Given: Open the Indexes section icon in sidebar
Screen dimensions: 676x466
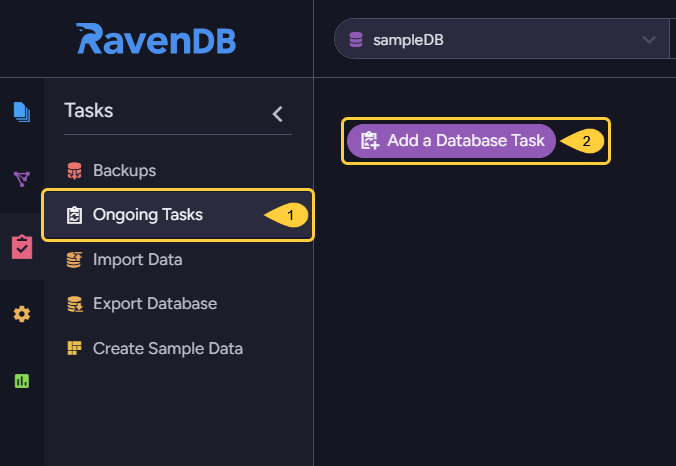Looking at the screenshot, I should tap(22, 178).
